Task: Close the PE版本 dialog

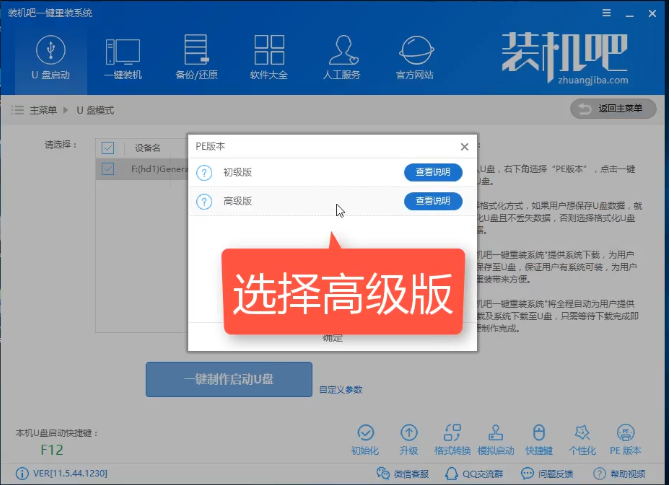Action: tap(464, 147)
